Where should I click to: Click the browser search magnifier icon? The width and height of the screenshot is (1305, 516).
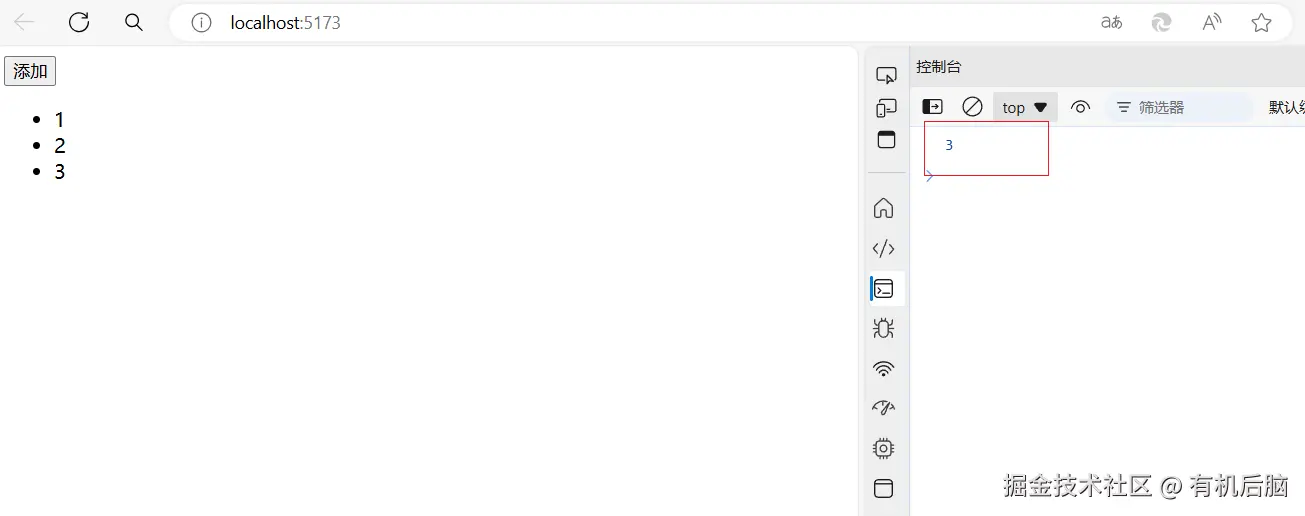[133, 22]
